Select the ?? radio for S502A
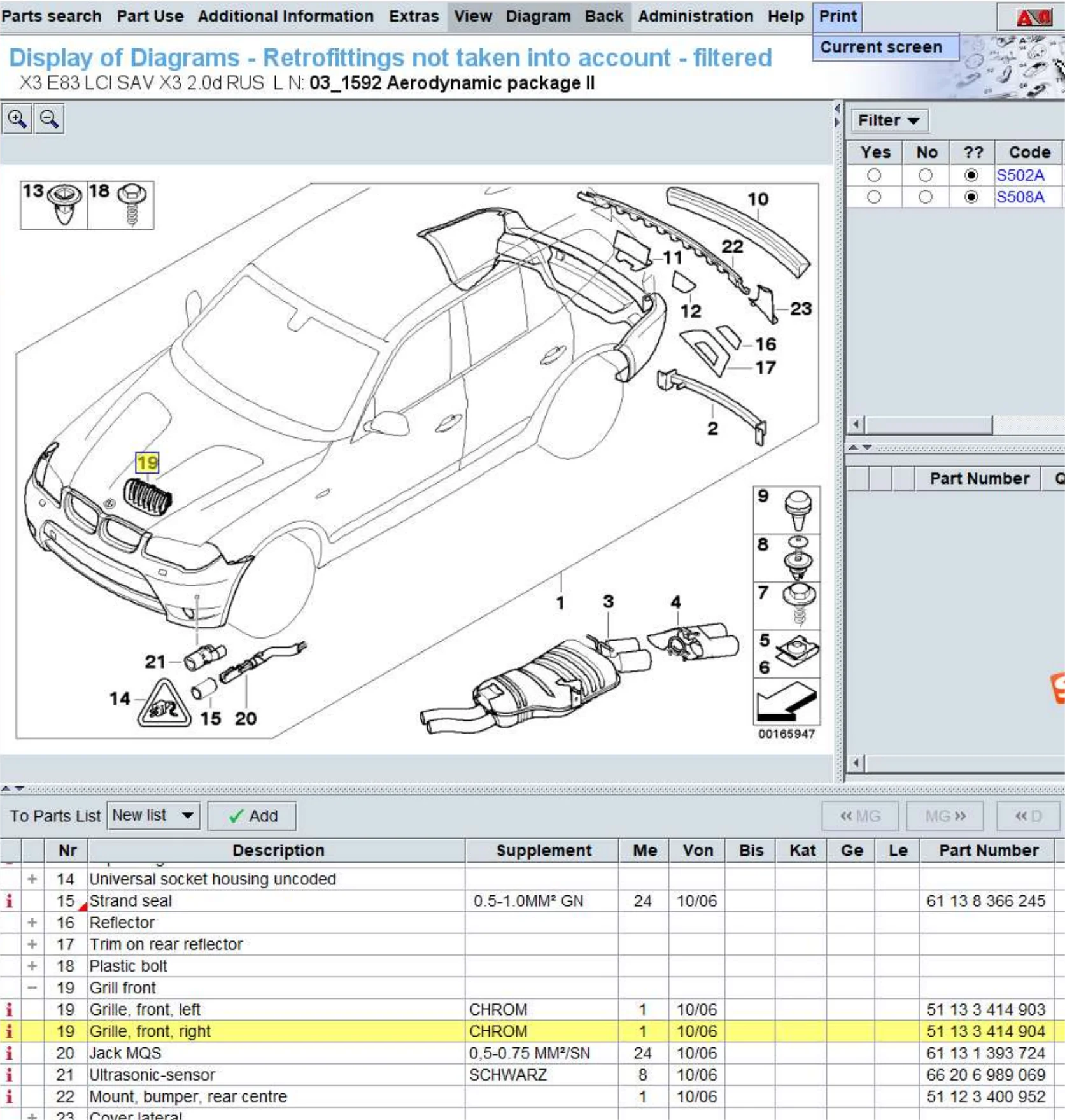This screenshot has height=1120, width=1065. click(971, 175)
